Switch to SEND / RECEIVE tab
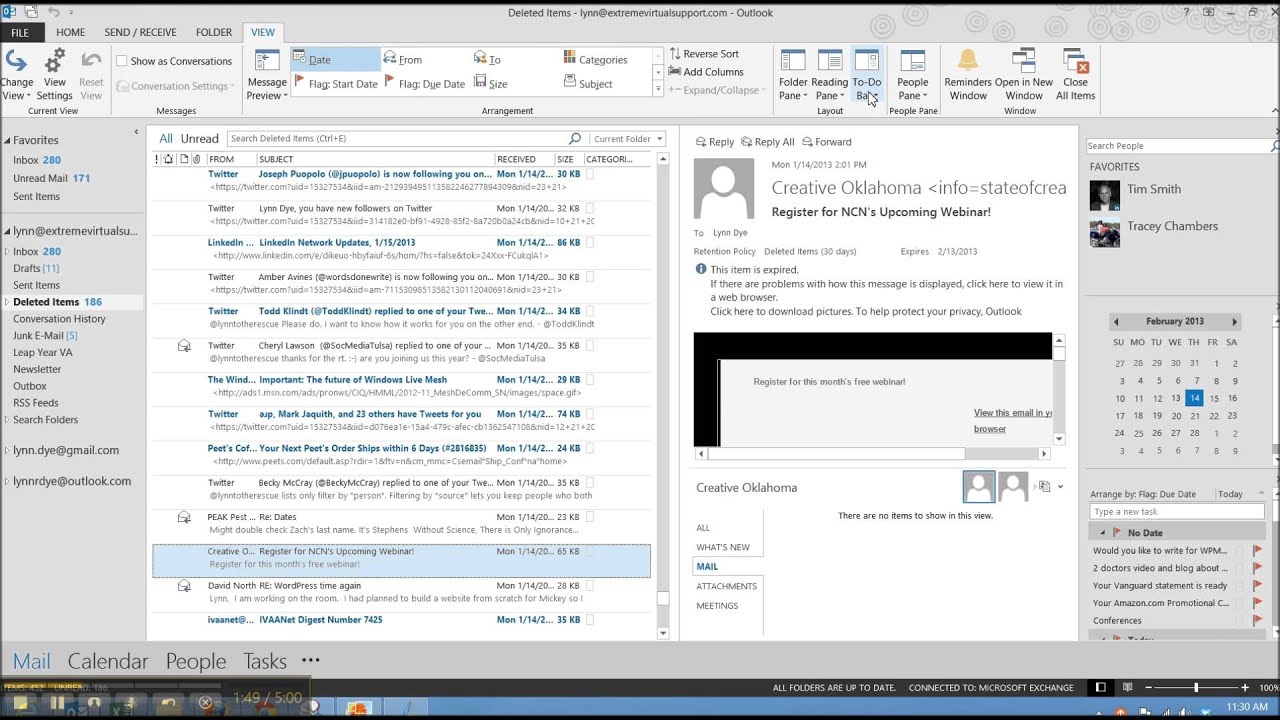 click(140, 32)
